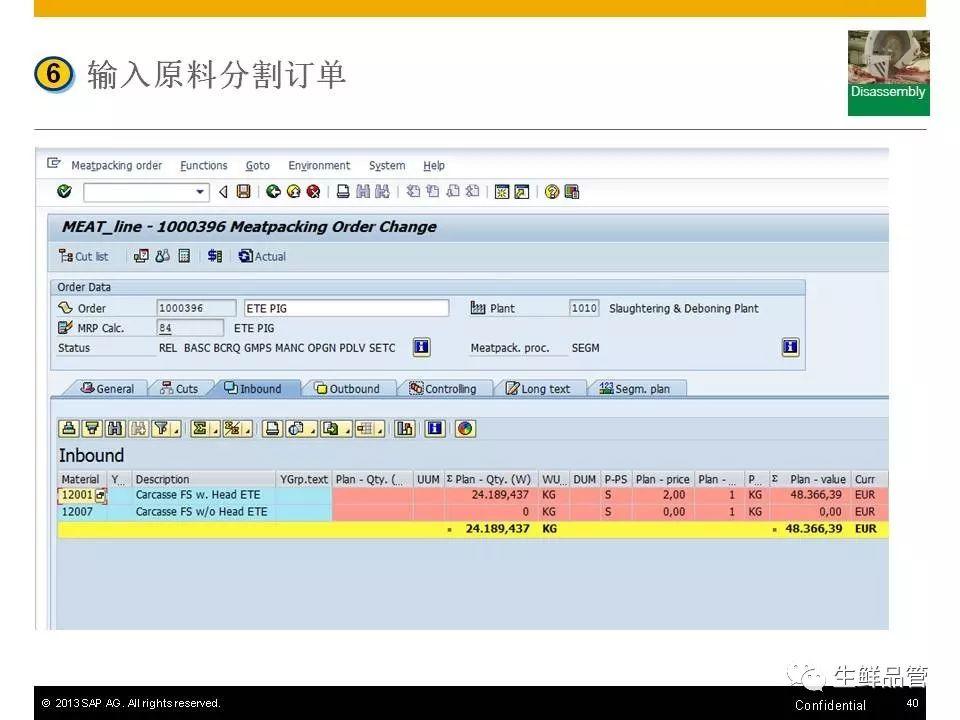
Task: Click the red Cancel icon
Action: point(313,192)
